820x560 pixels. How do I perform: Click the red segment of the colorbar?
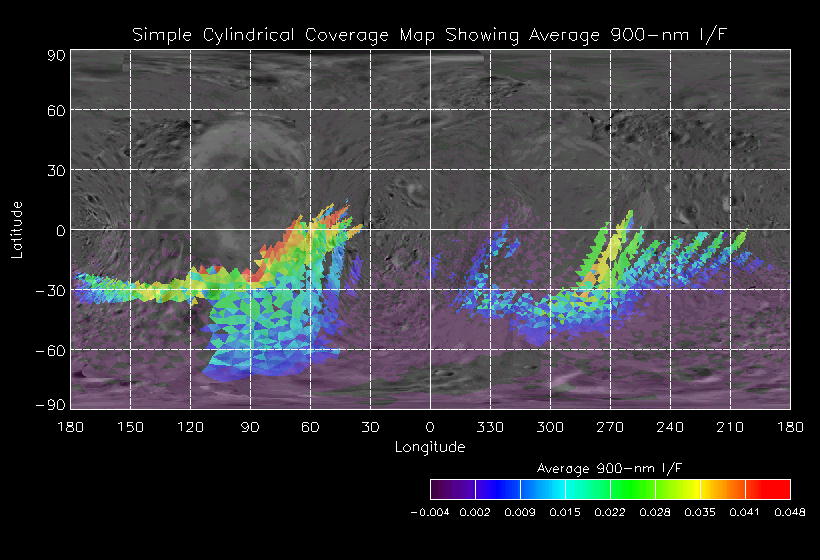[768, 489]
